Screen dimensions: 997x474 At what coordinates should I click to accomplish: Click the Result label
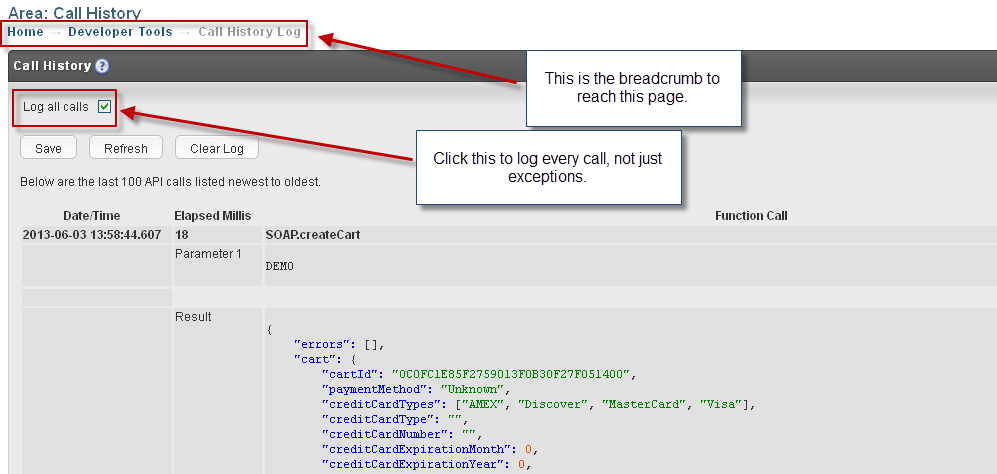tap(193, 316)
